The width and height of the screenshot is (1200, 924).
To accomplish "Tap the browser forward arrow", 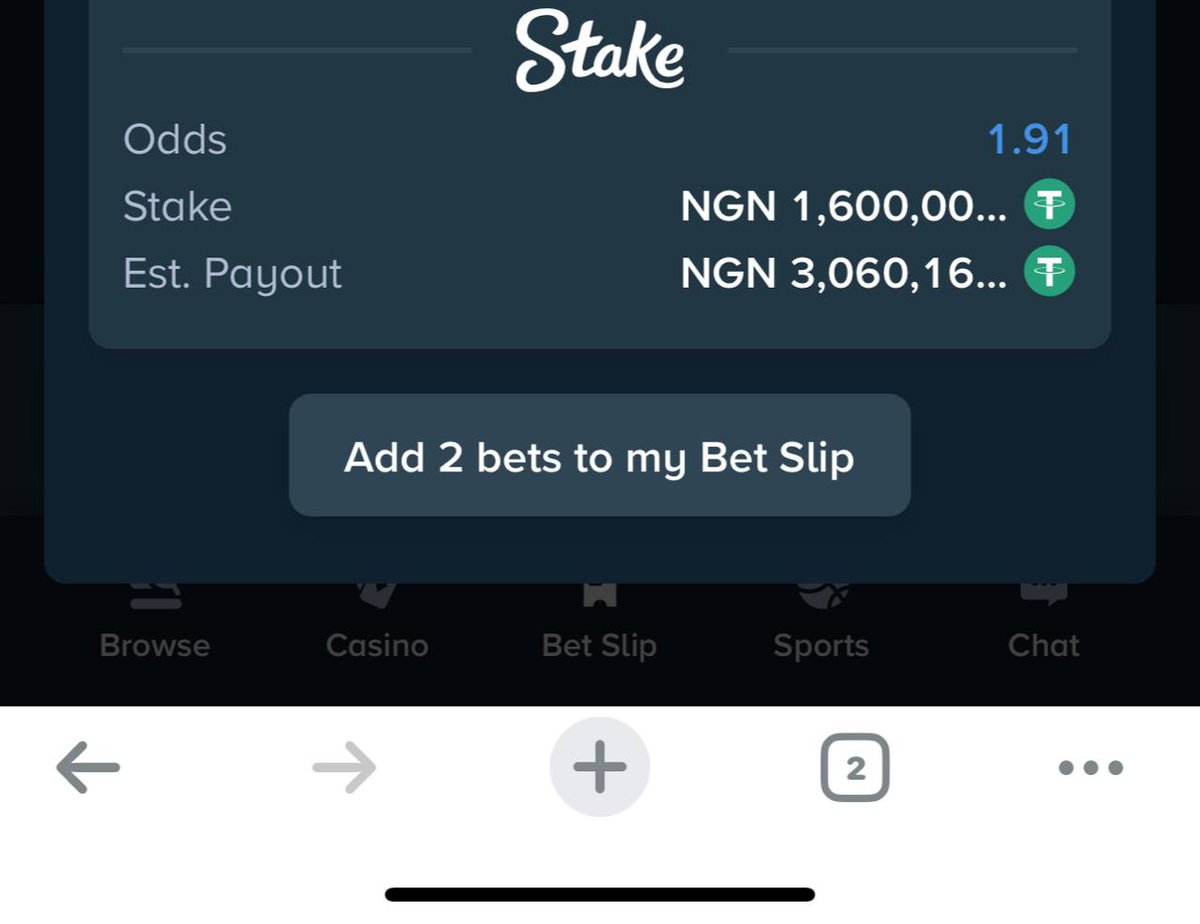I will click(344, 768).
